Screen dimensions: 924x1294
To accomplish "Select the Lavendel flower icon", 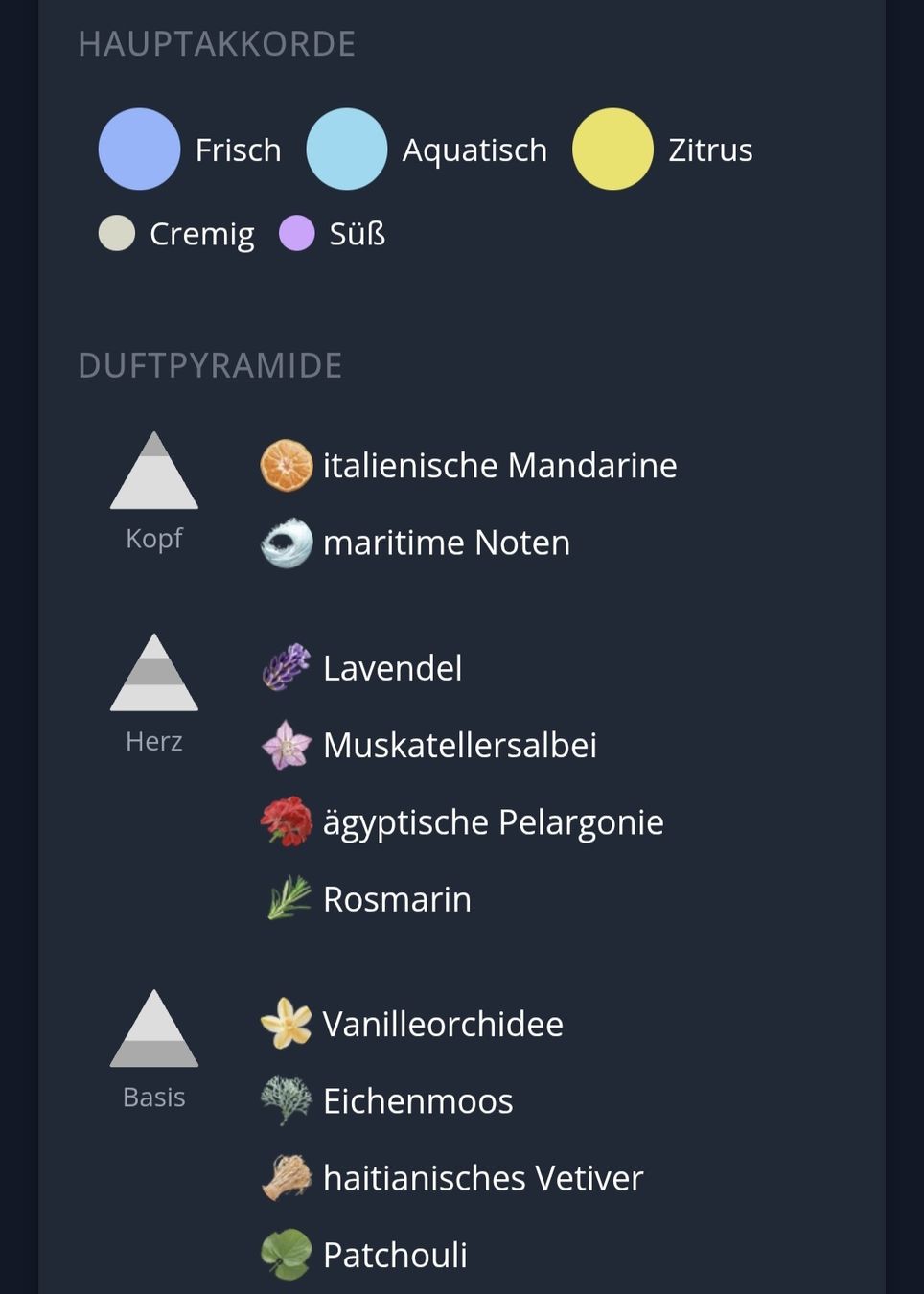I will [x=286, y=667].
